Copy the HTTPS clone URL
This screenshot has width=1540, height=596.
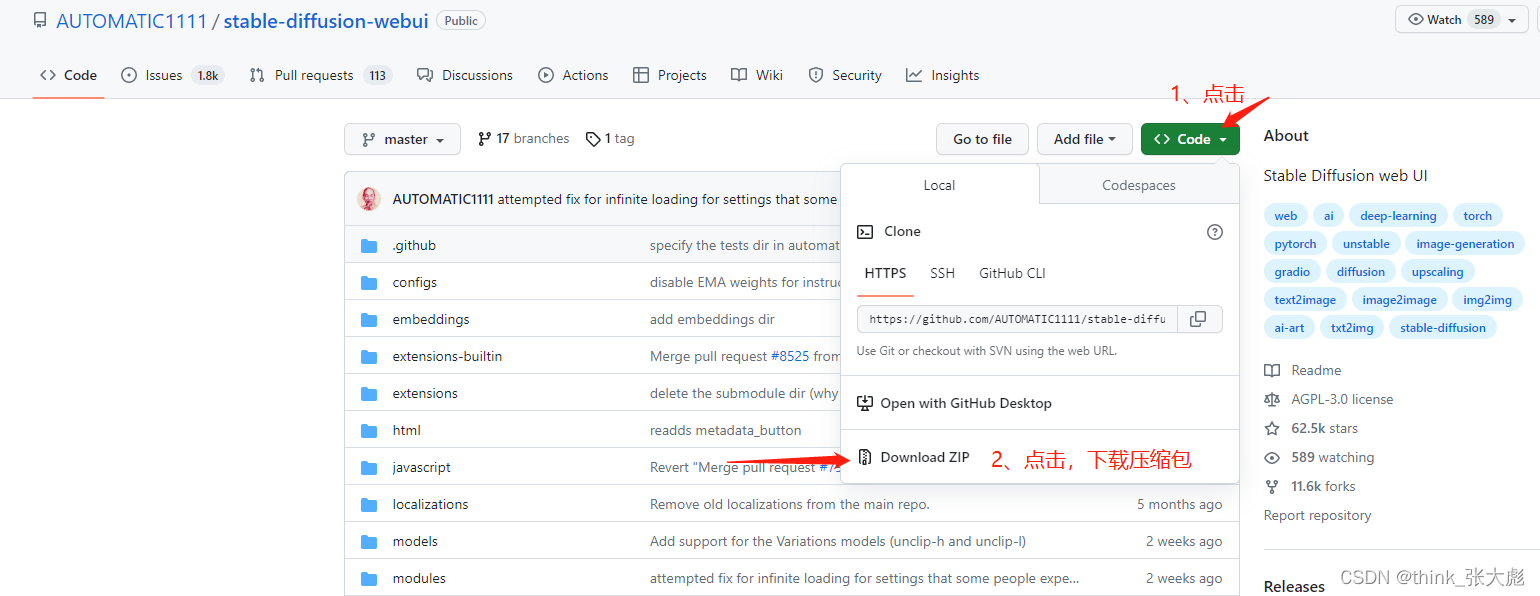[x=1198, y=319]
